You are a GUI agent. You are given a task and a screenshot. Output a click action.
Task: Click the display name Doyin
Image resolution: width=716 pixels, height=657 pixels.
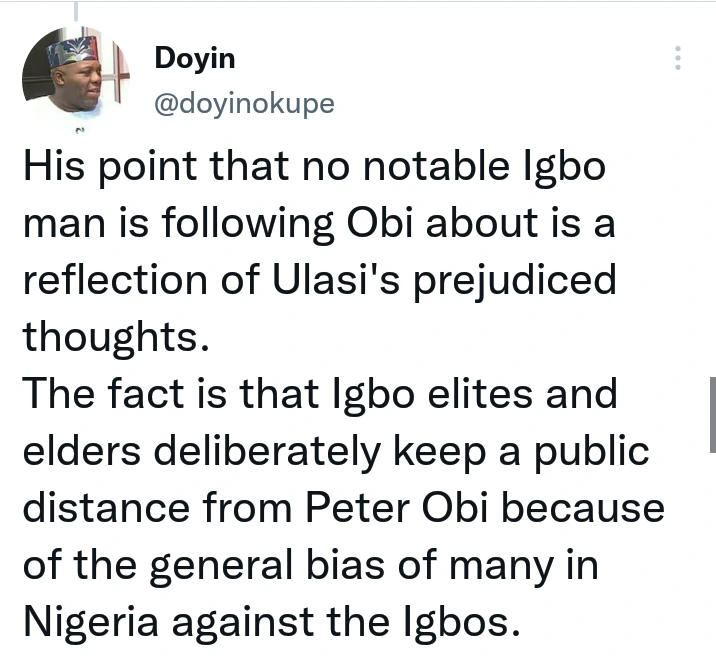click(x=195, y=58)
